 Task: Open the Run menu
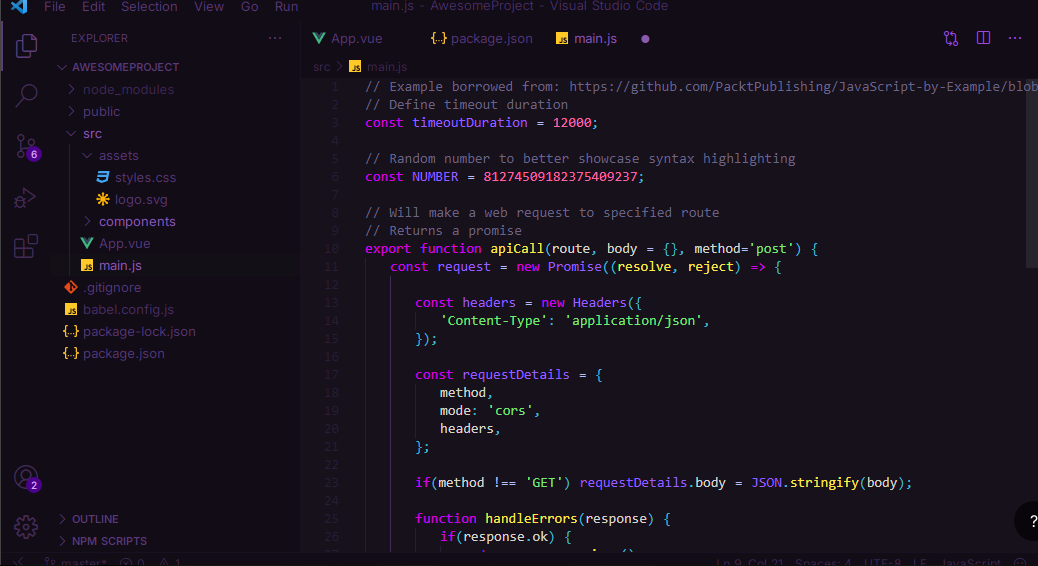[x=286, y=7]
